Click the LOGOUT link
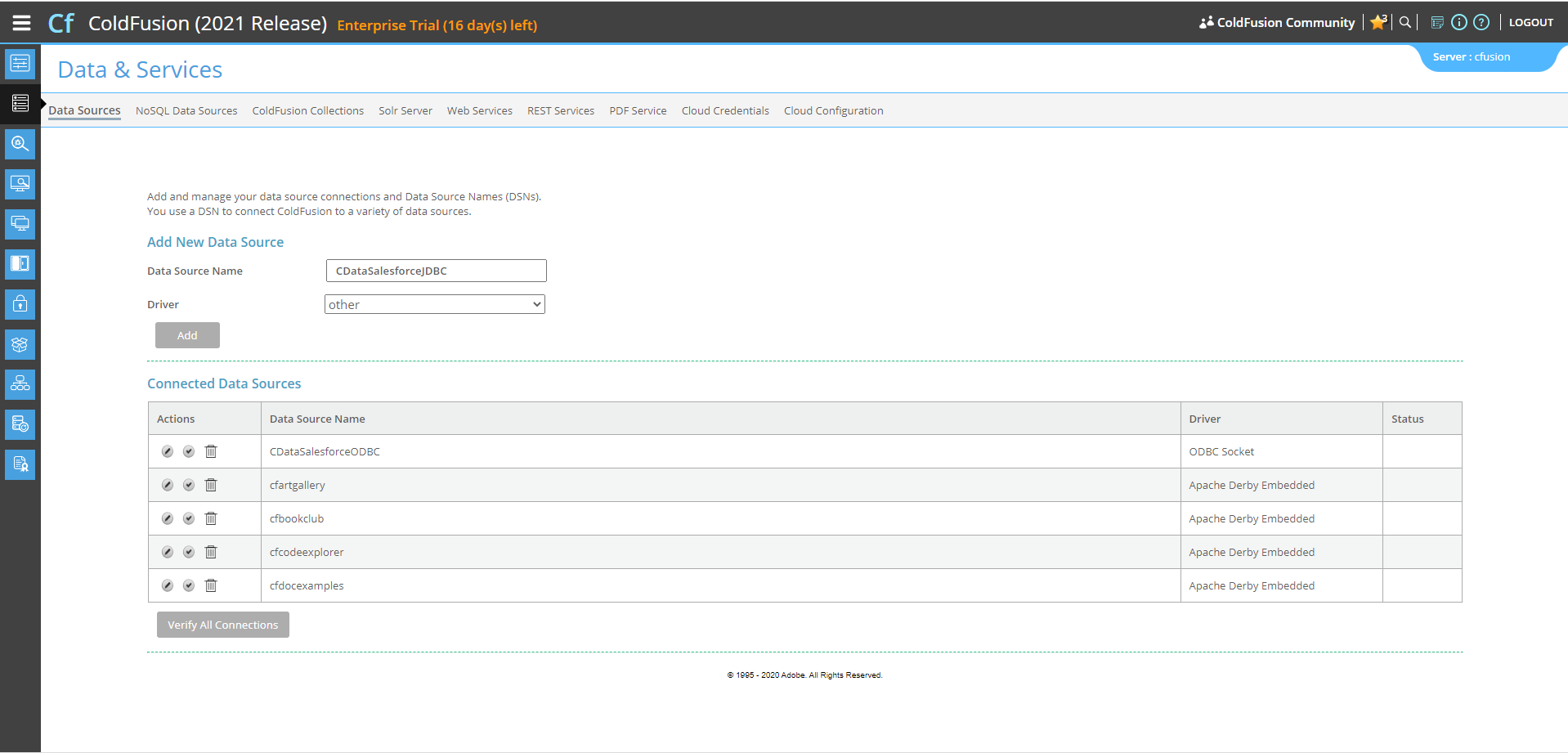 (x=1530, y=23)
